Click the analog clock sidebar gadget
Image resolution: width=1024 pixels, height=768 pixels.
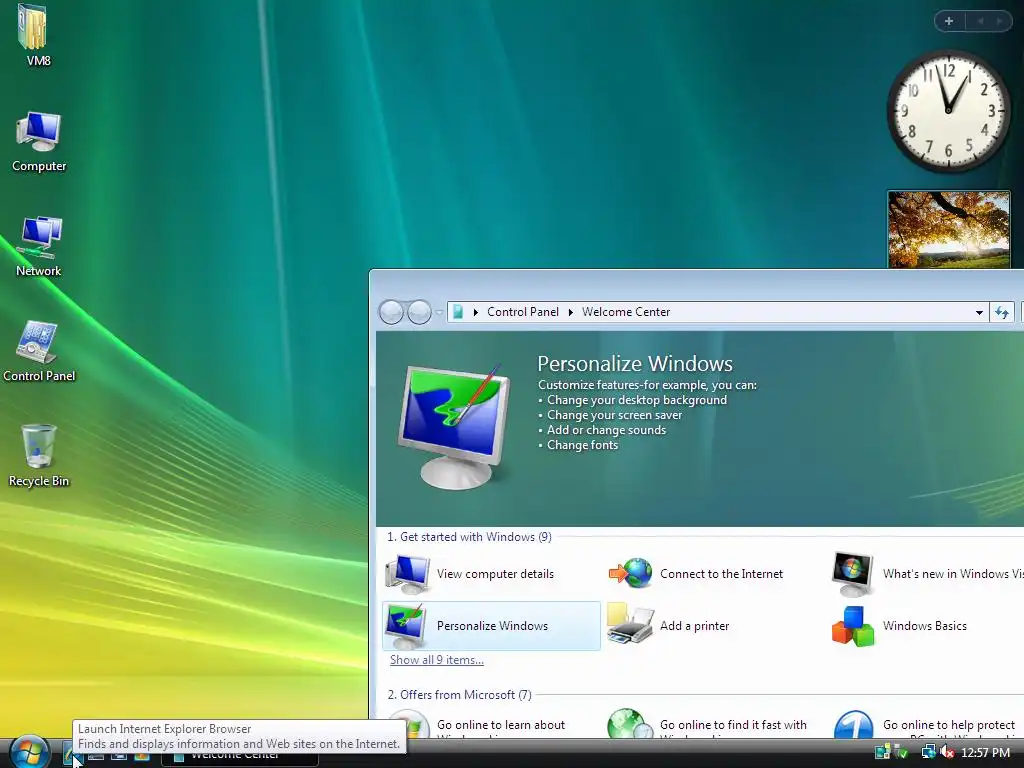pyautogui.click(x=948, y=111)
